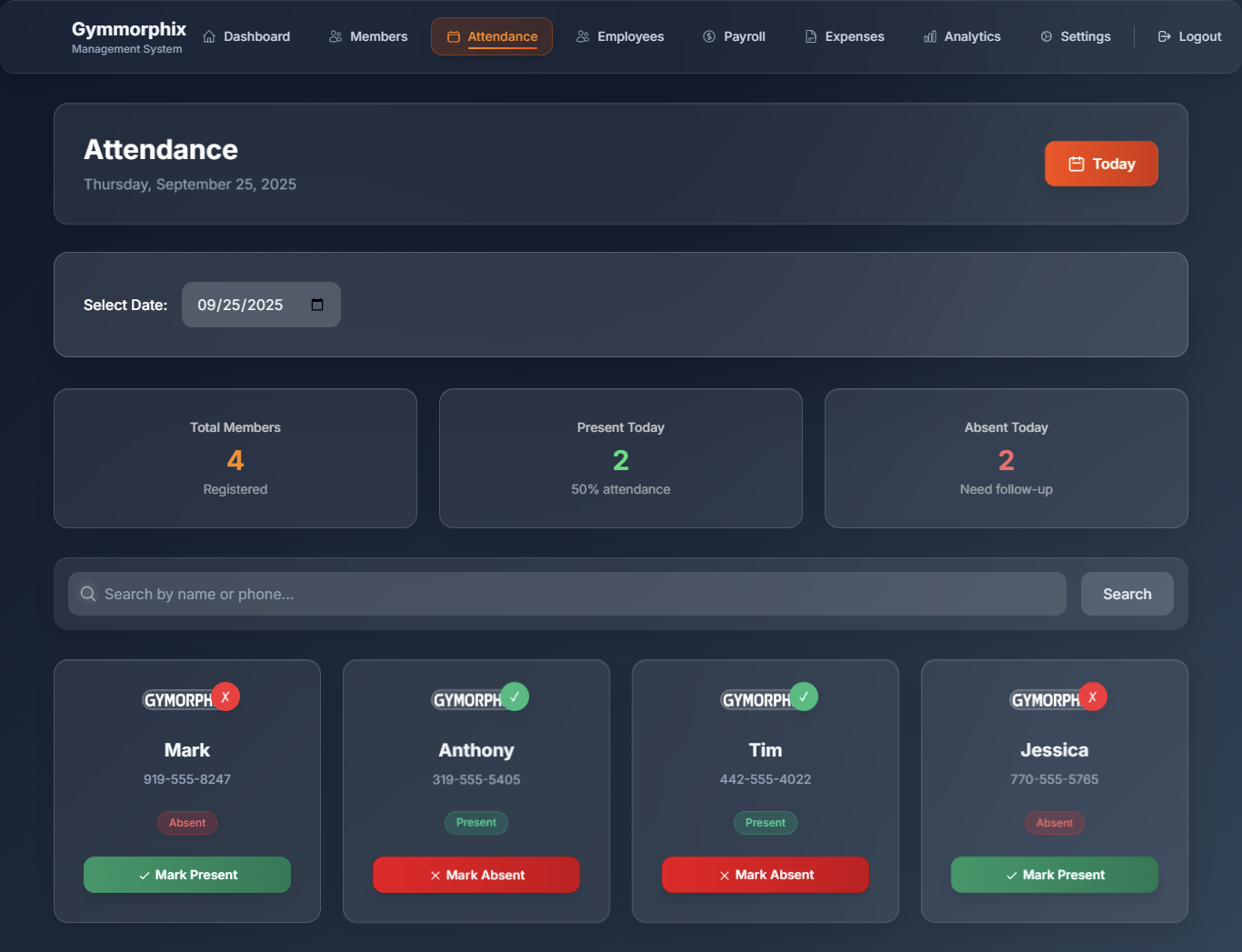Toggle Jessica's attendance using Mark Present button
This screenshot has width=1242, height=952.
click(x=1054, y=874)
